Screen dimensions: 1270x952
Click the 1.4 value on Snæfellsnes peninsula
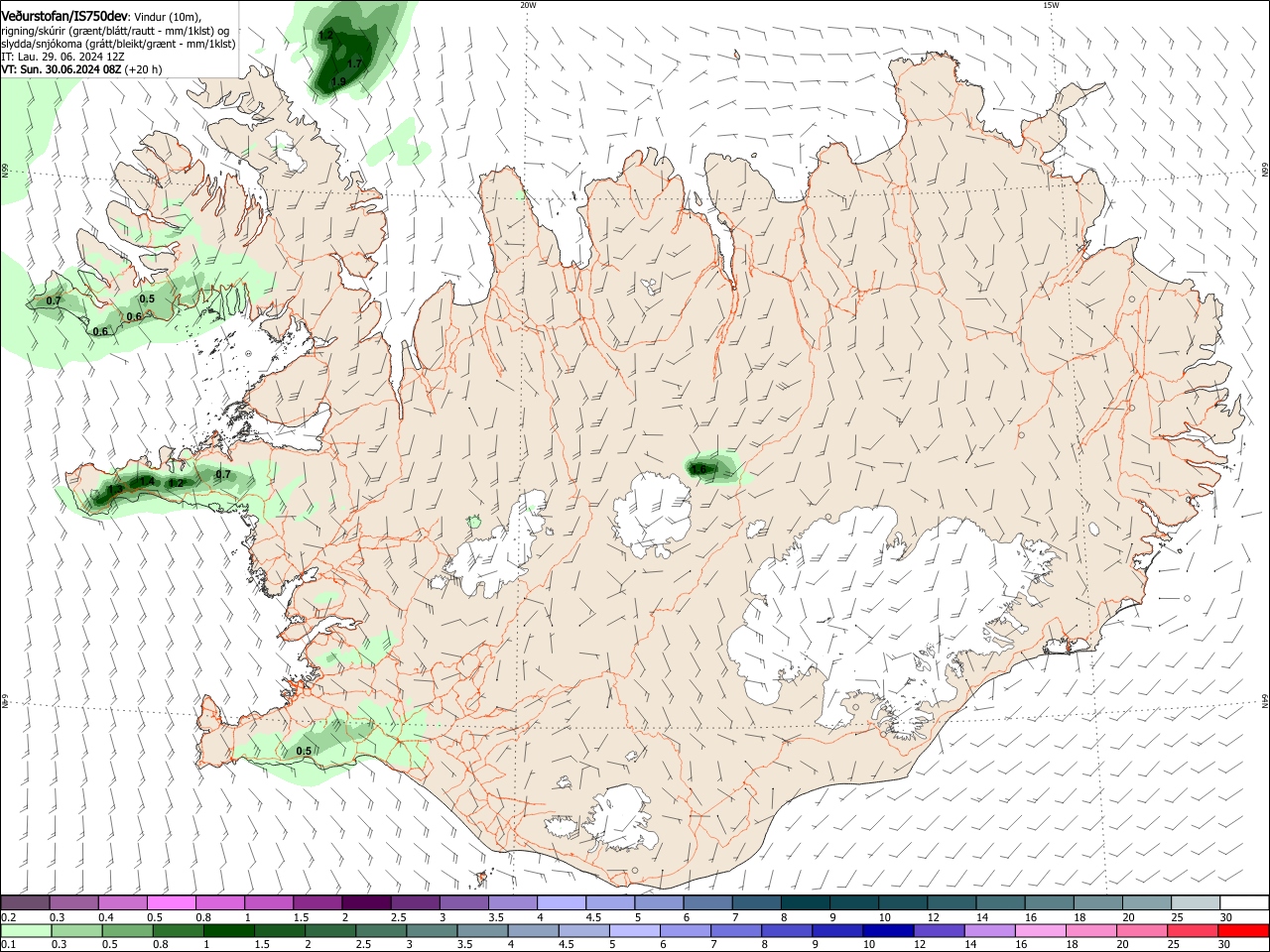(147, 481)
